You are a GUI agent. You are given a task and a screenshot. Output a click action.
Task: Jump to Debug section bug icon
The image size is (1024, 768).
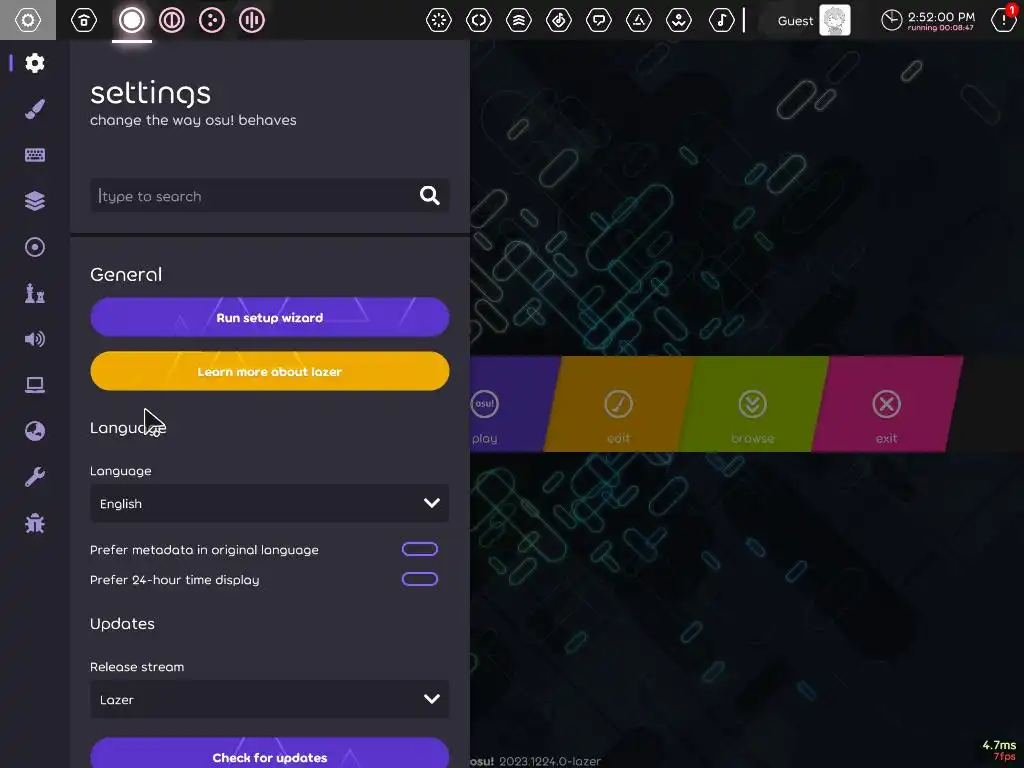pos(35,523)
